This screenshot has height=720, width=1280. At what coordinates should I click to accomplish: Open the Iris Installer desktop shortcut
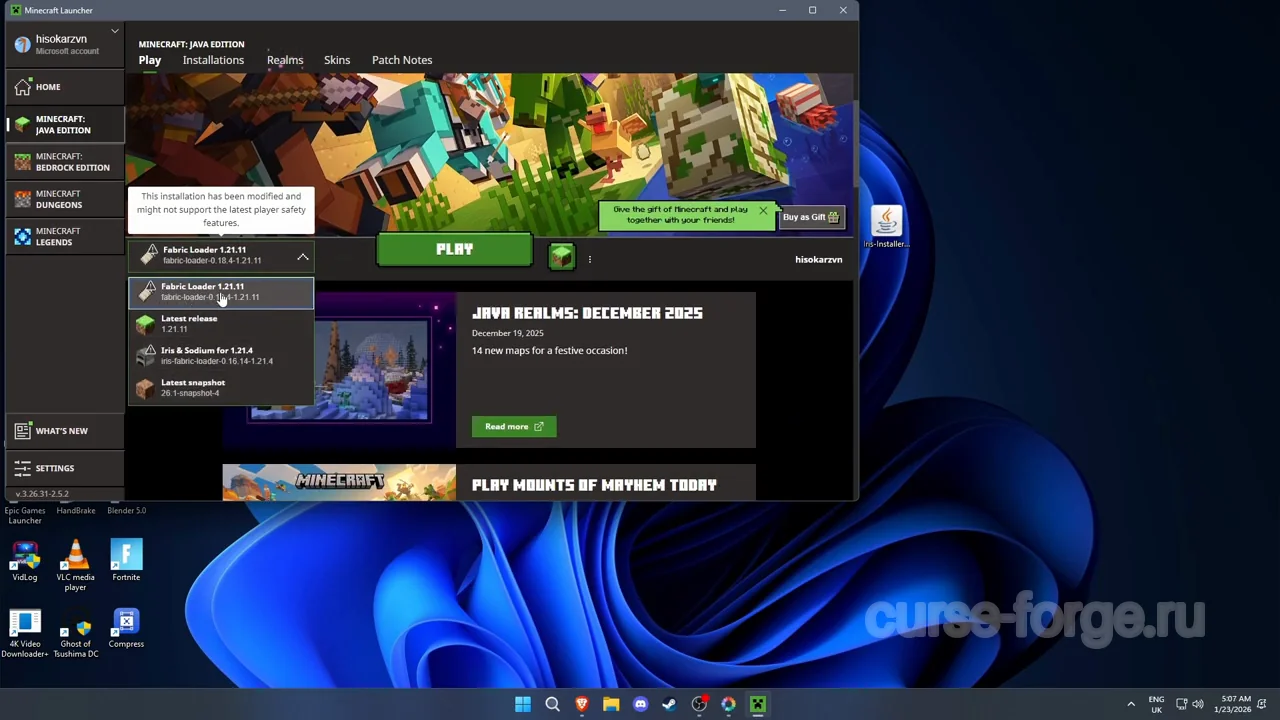[x=886, y=227]
